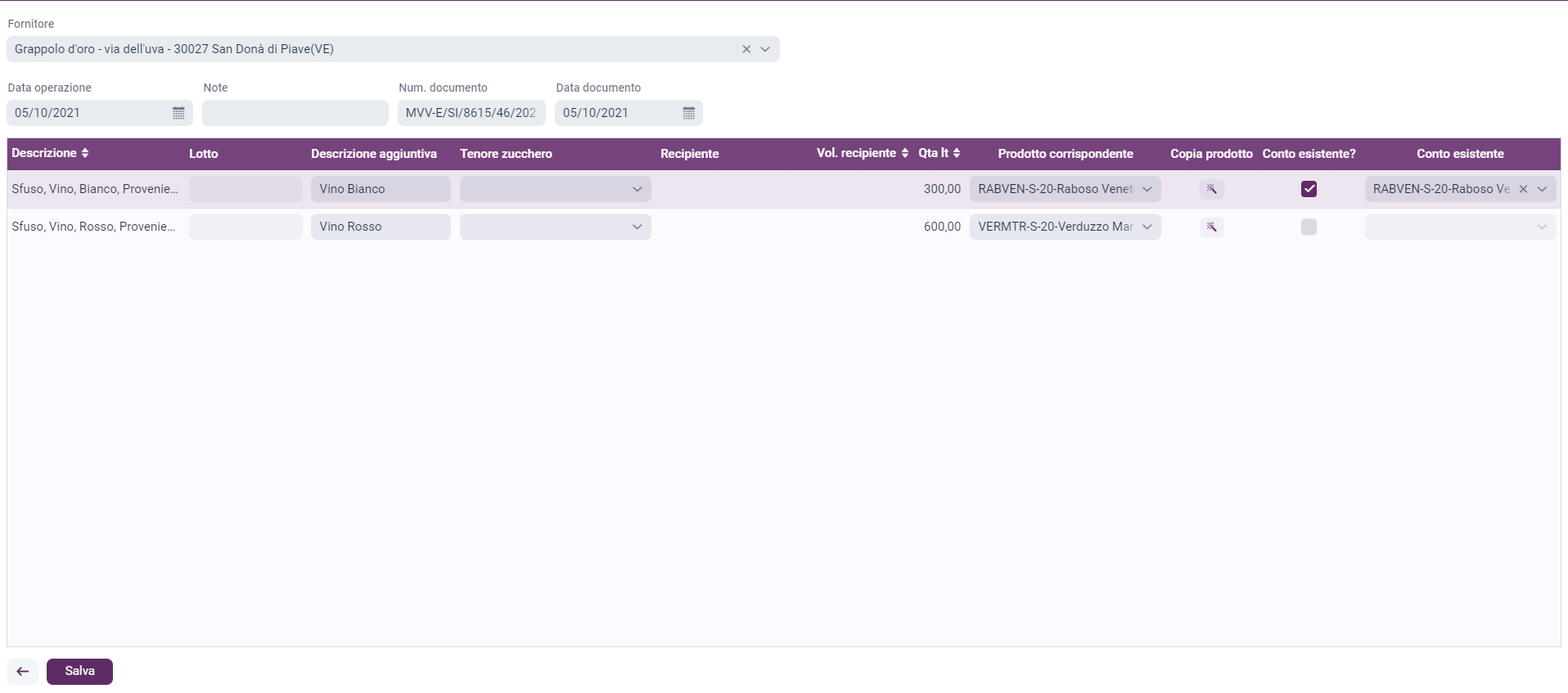Edit the Vino Bianco additional description field
The width and height of the screenshot is (1568, 693).
coord(381,189)
